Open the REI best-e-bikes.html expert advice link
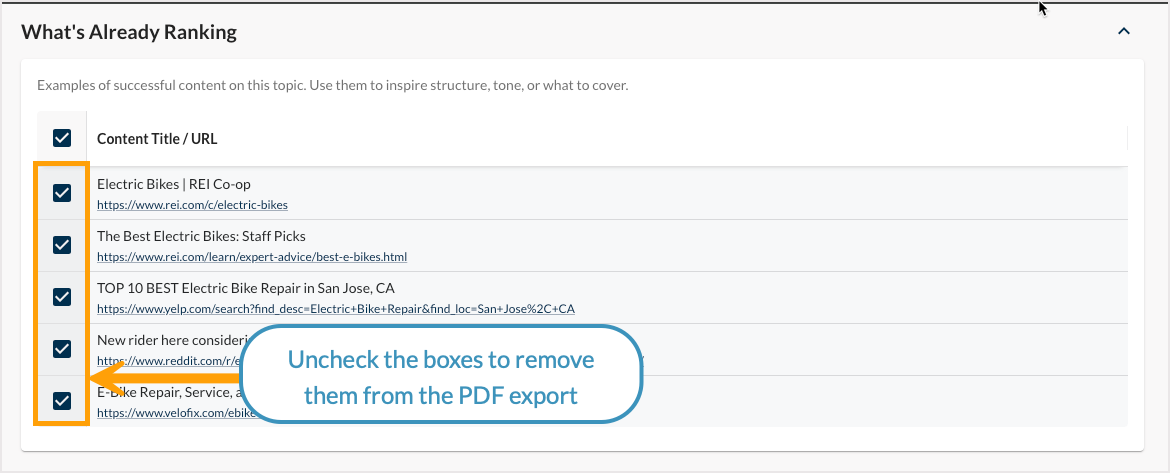The height and width of the screenshot is (473, 1170). coord(251,257)
